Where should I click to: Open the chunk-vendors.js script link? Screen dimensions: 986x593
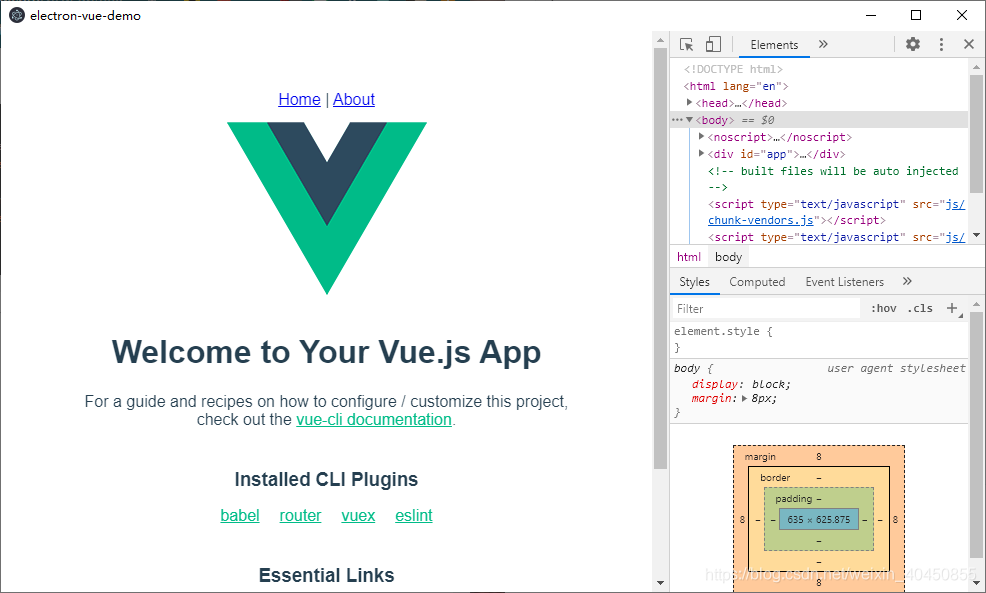tap(760, 220)
